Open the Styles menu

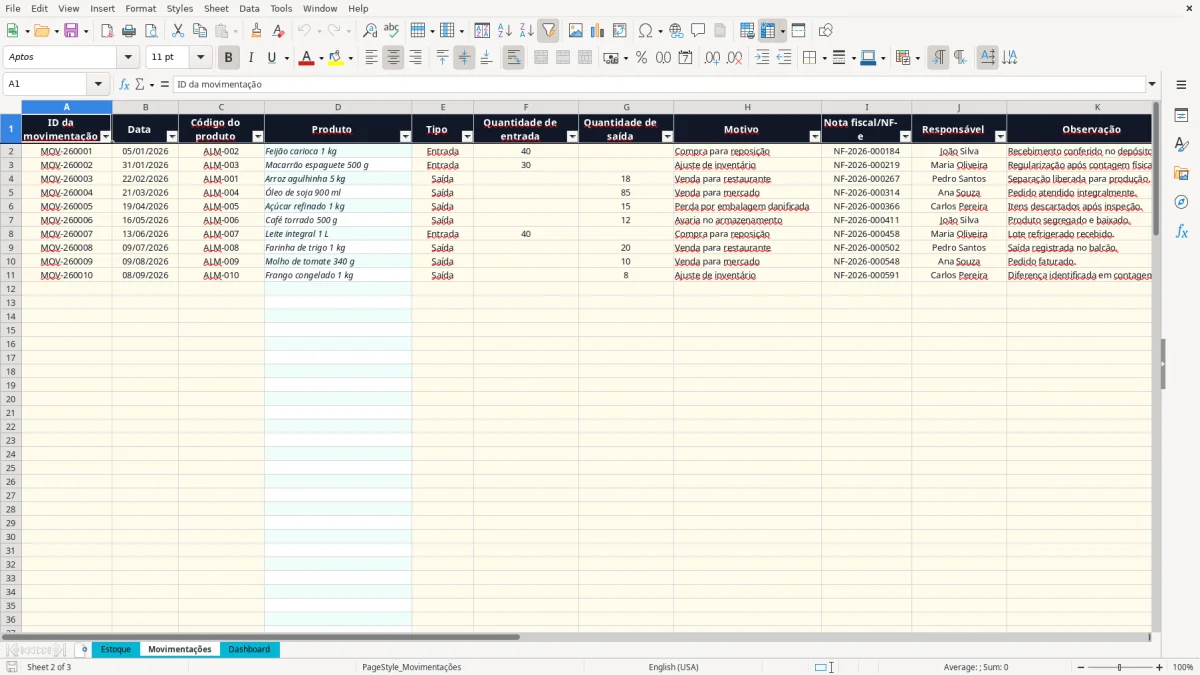tap(180, 8)
